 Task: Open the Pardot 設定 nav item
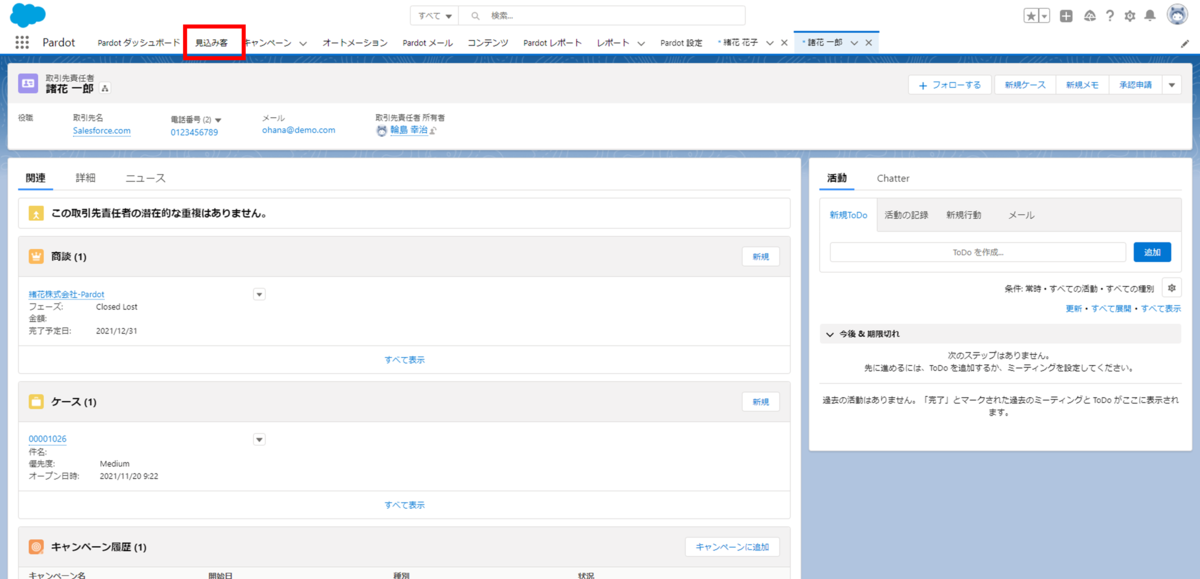coord(681,43)
